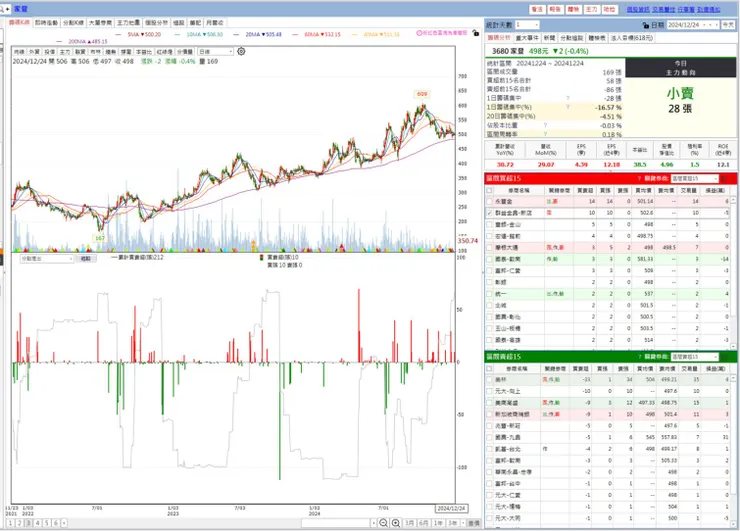Set chart range to 3月
This screenshot has height=531, width=740.
pyautogui.click(x=410, y=523)
